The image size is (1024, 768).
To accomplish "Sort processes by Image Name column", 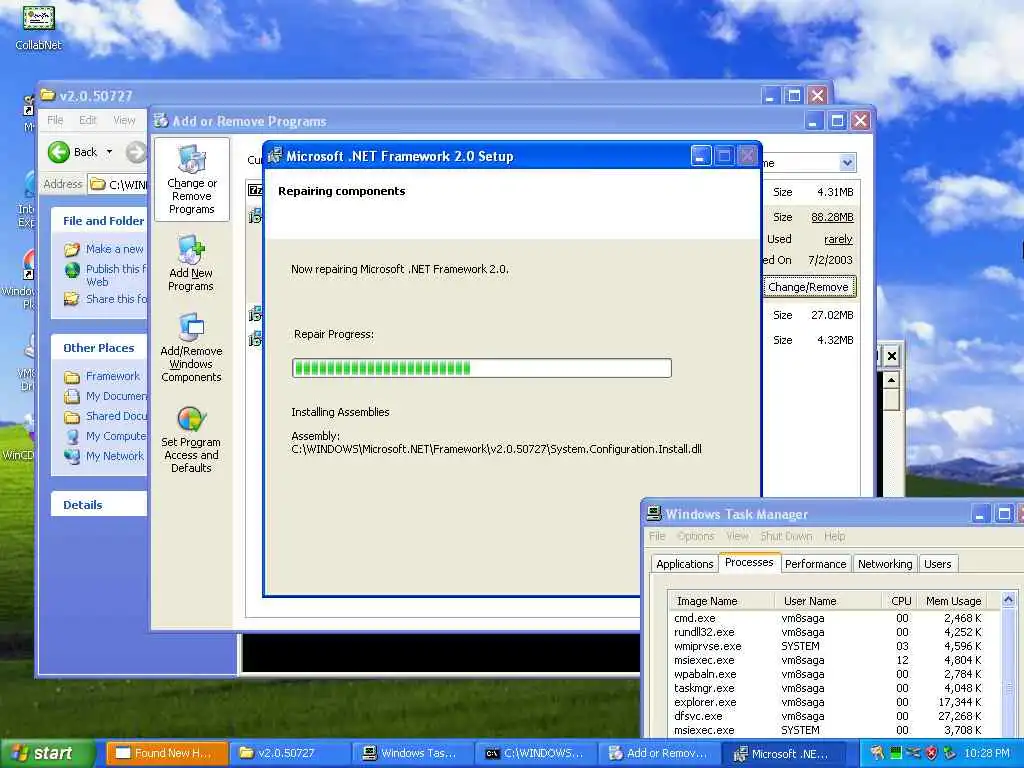I will pos(721,601).
